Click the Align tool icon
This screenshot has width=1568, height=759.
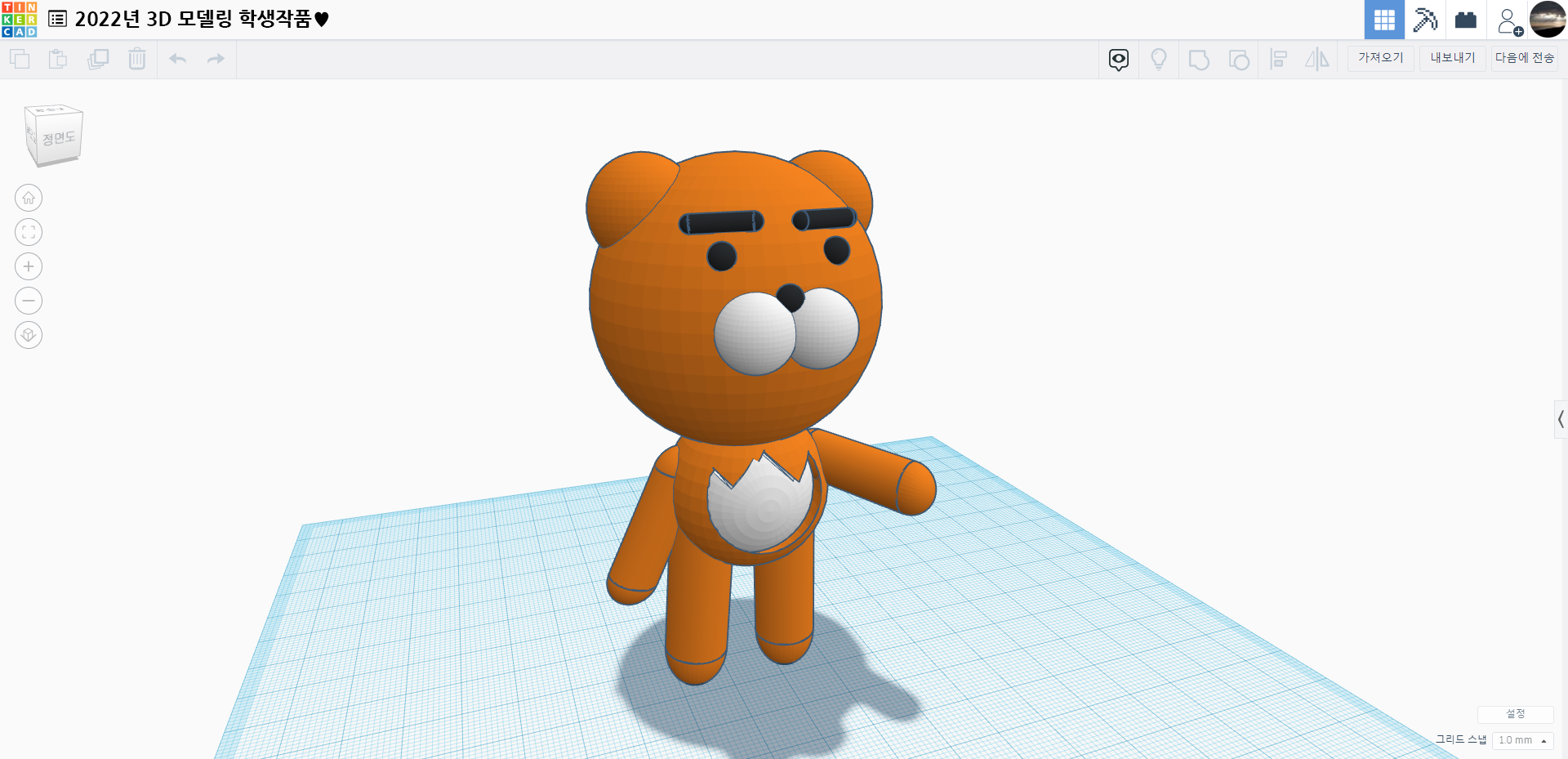(x=1279, y=60)
